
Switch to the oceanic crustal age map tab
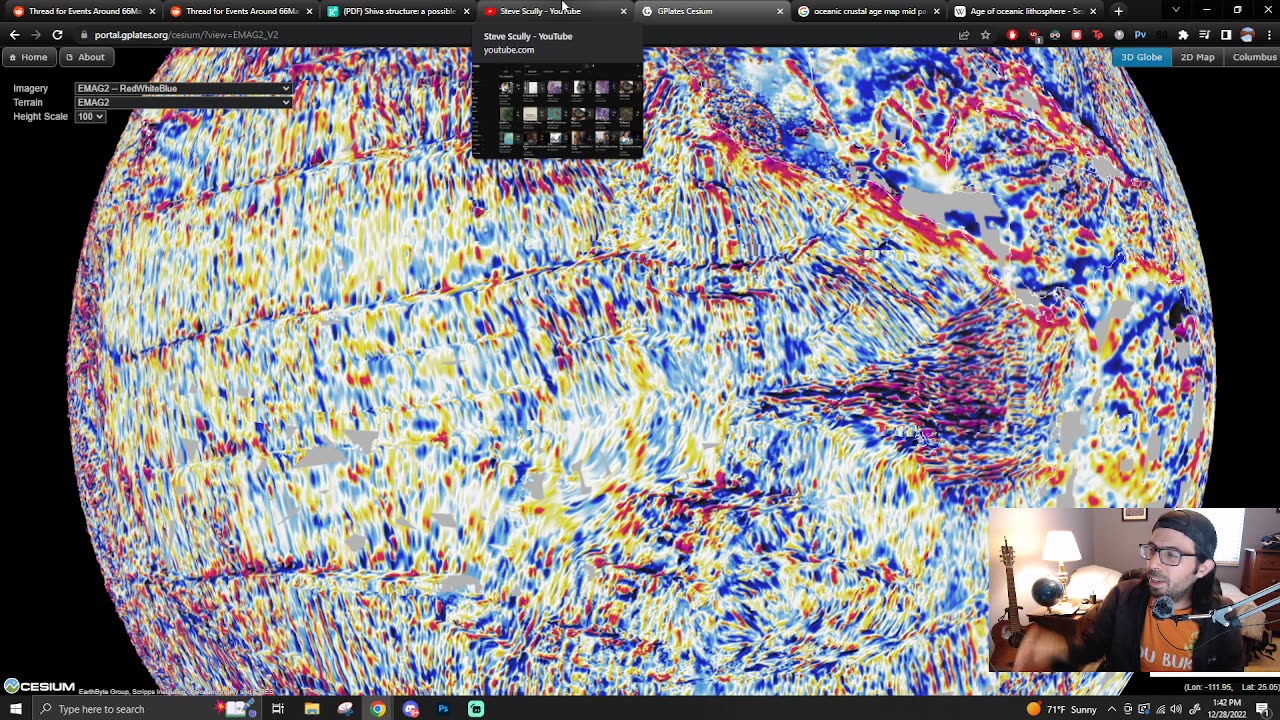pyautogui.click(x=868, y=11)
